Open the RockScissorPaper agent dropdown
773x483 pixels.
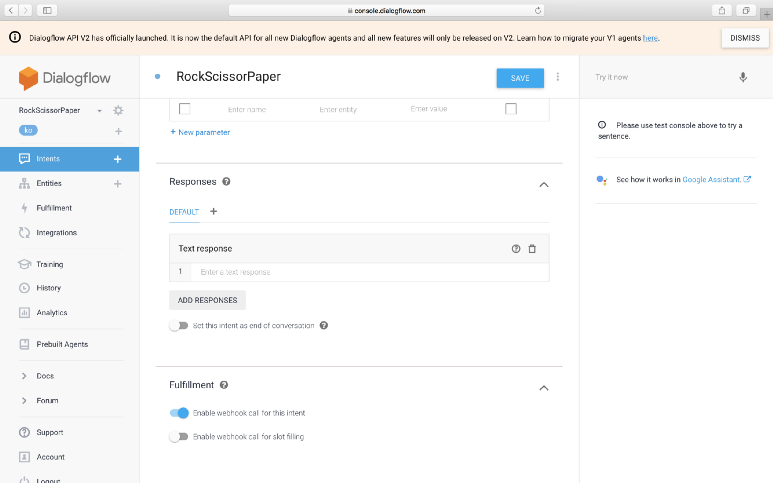[x=99, y=110]
